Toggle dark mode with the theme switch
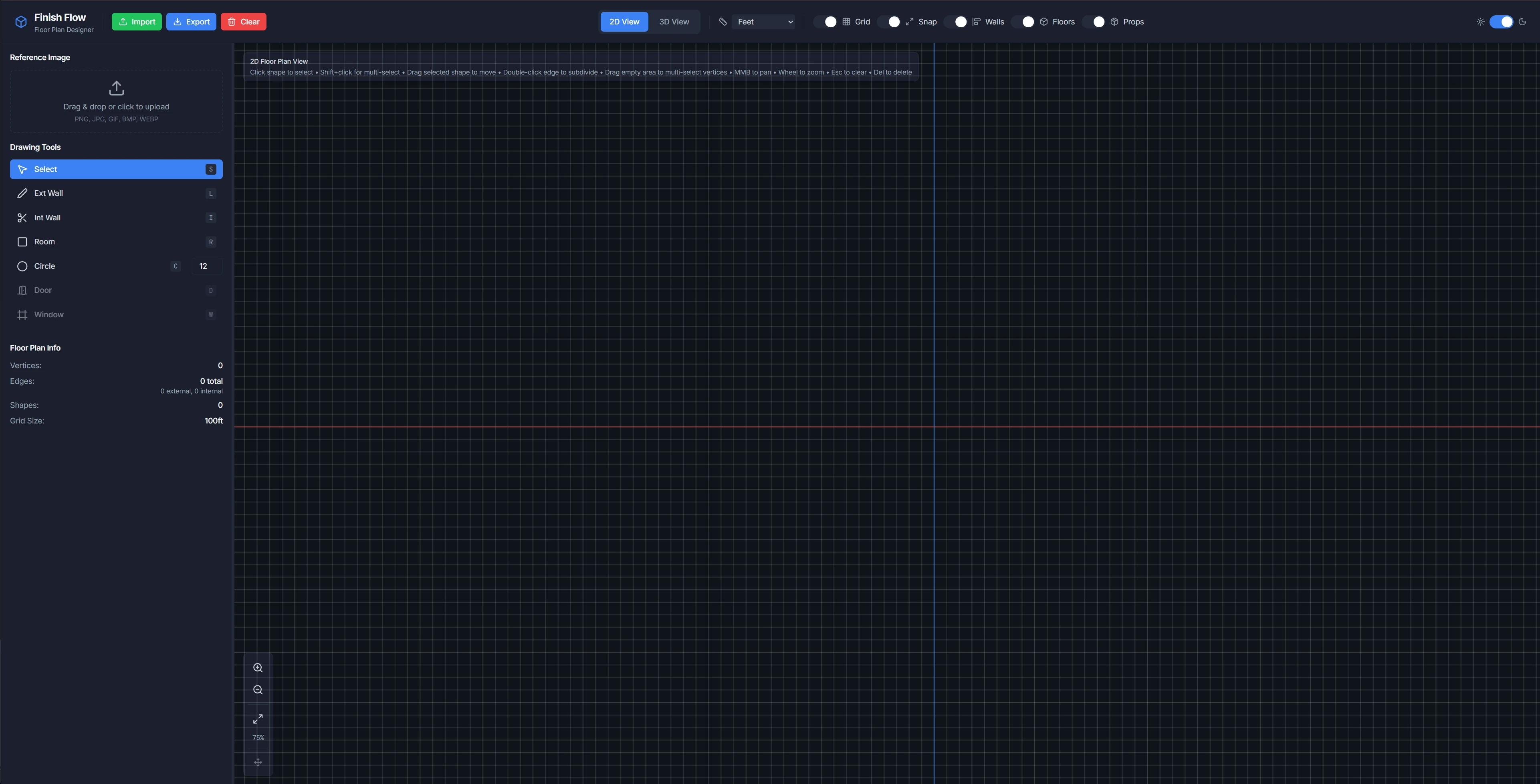Image resolution: width=1540 pixels, height=784 pixels. (1501, 22)
